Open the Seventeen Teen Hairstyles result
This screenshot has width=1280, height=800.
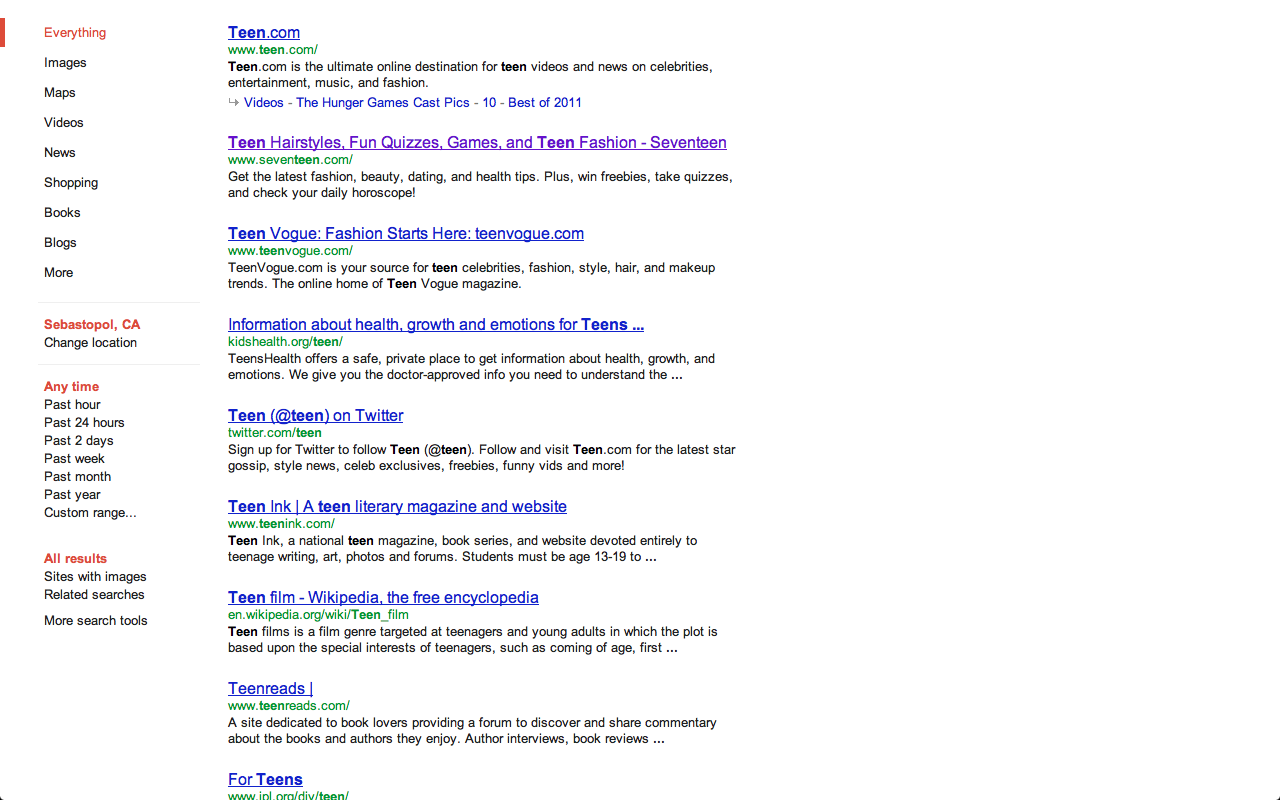(477, 143)
